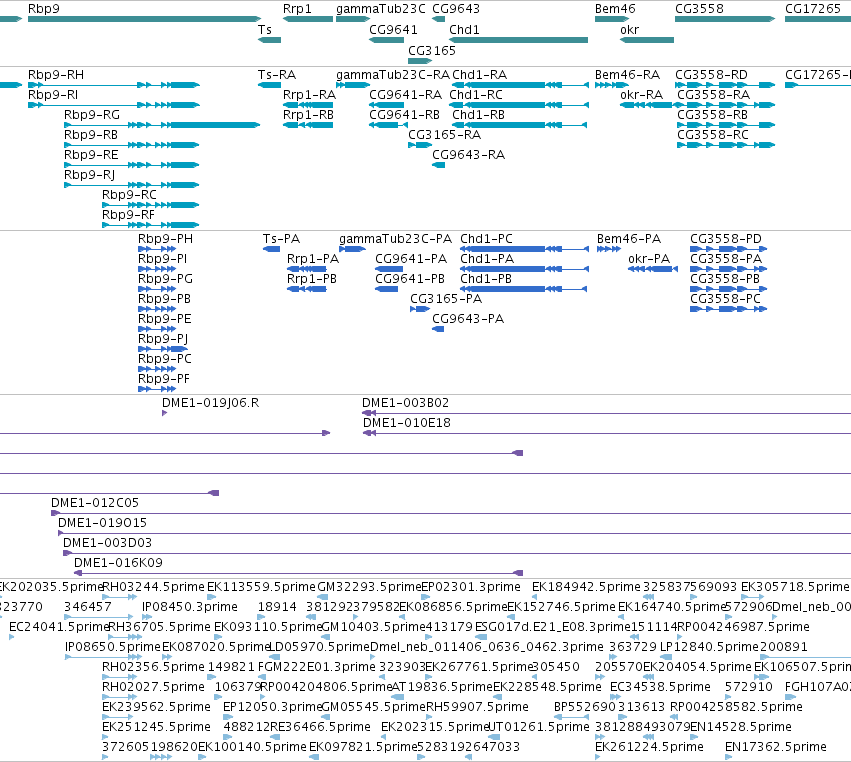Click EST RH03244.5prime label
Screen dimensions: 851x762
tap(154, 587)
